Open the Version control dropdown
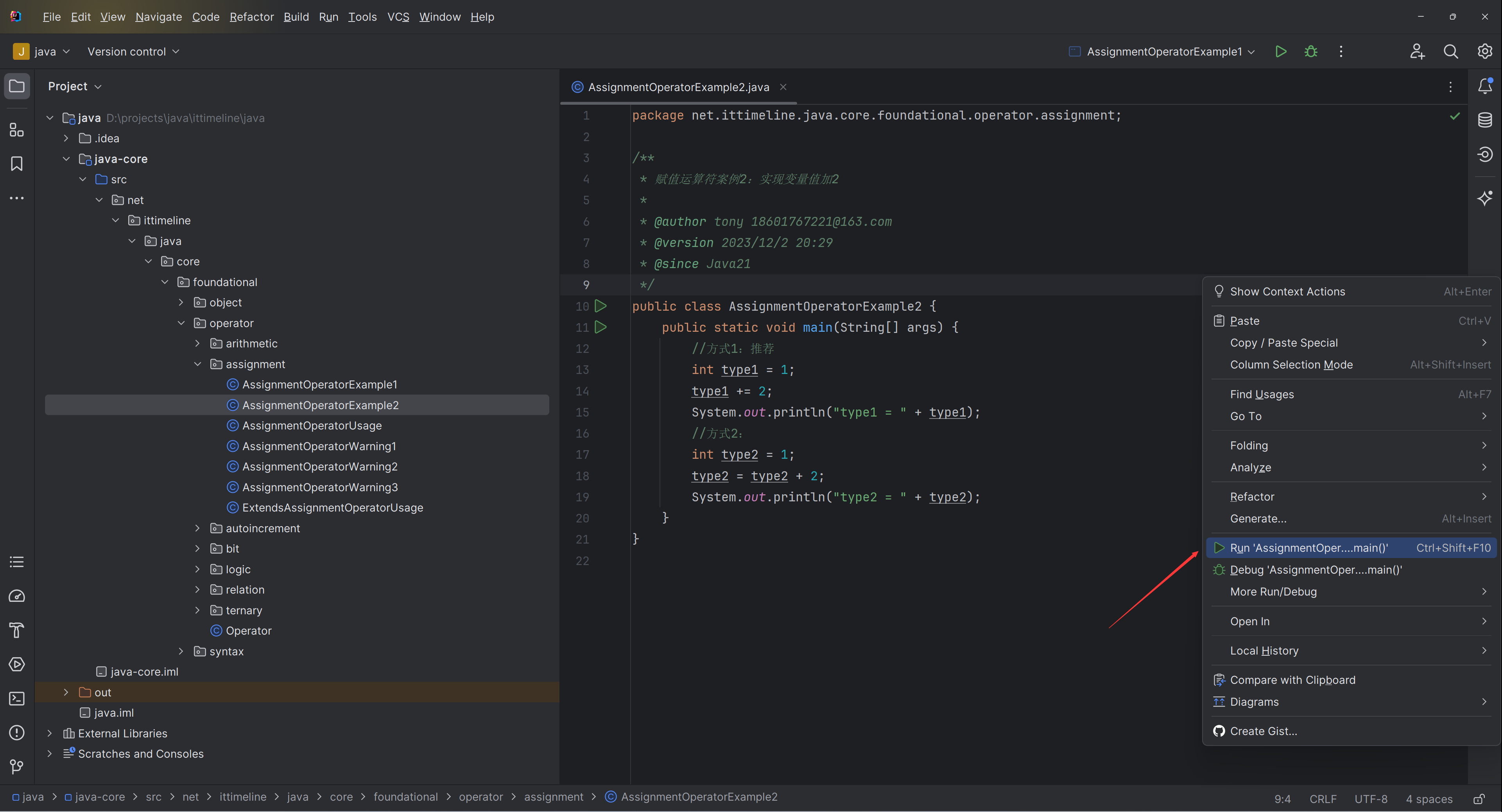The image size is (1502, 812). 133,51
